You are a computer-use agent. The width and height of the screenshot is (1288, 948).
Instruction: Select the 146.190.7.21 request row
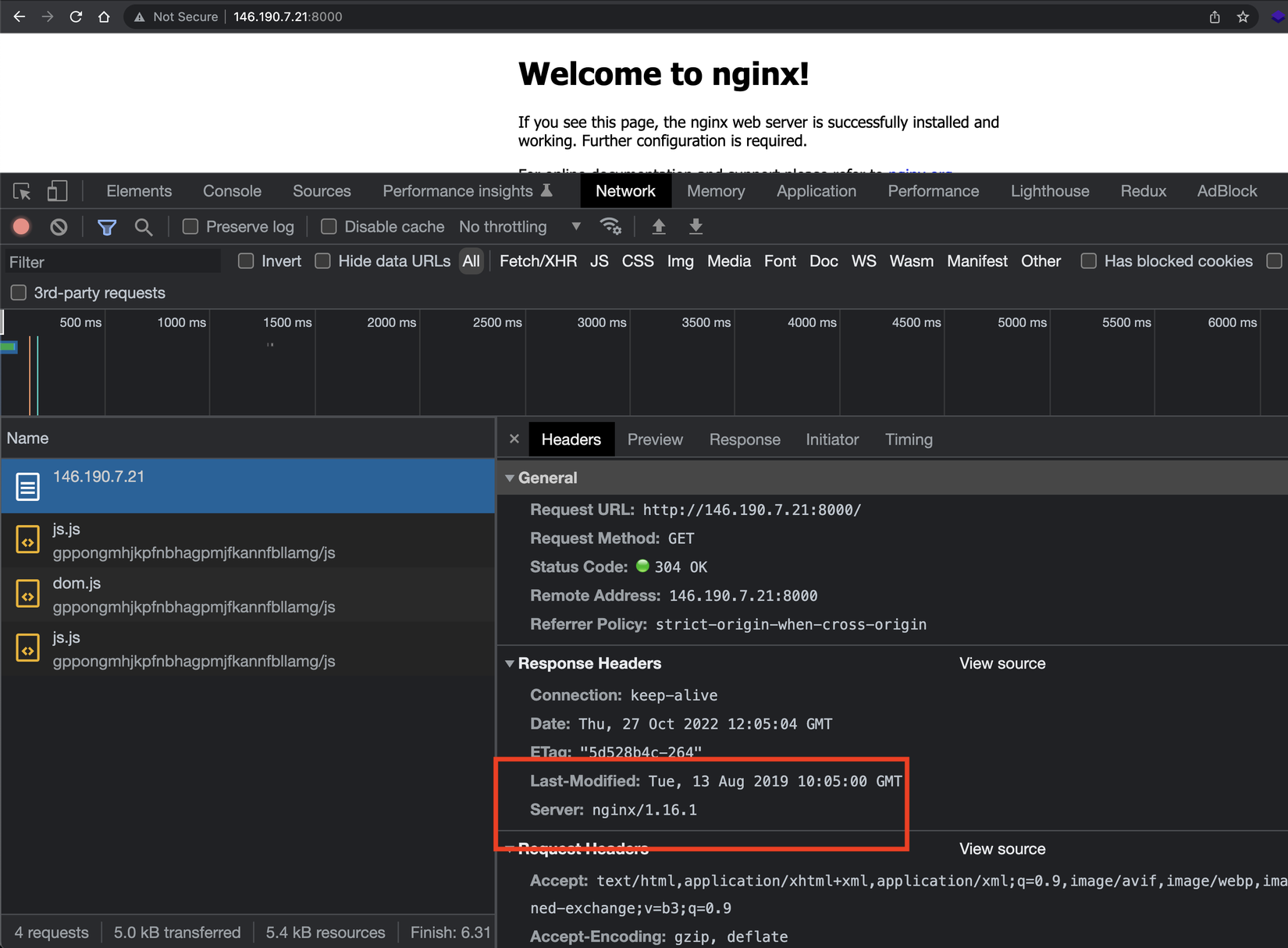247,485
